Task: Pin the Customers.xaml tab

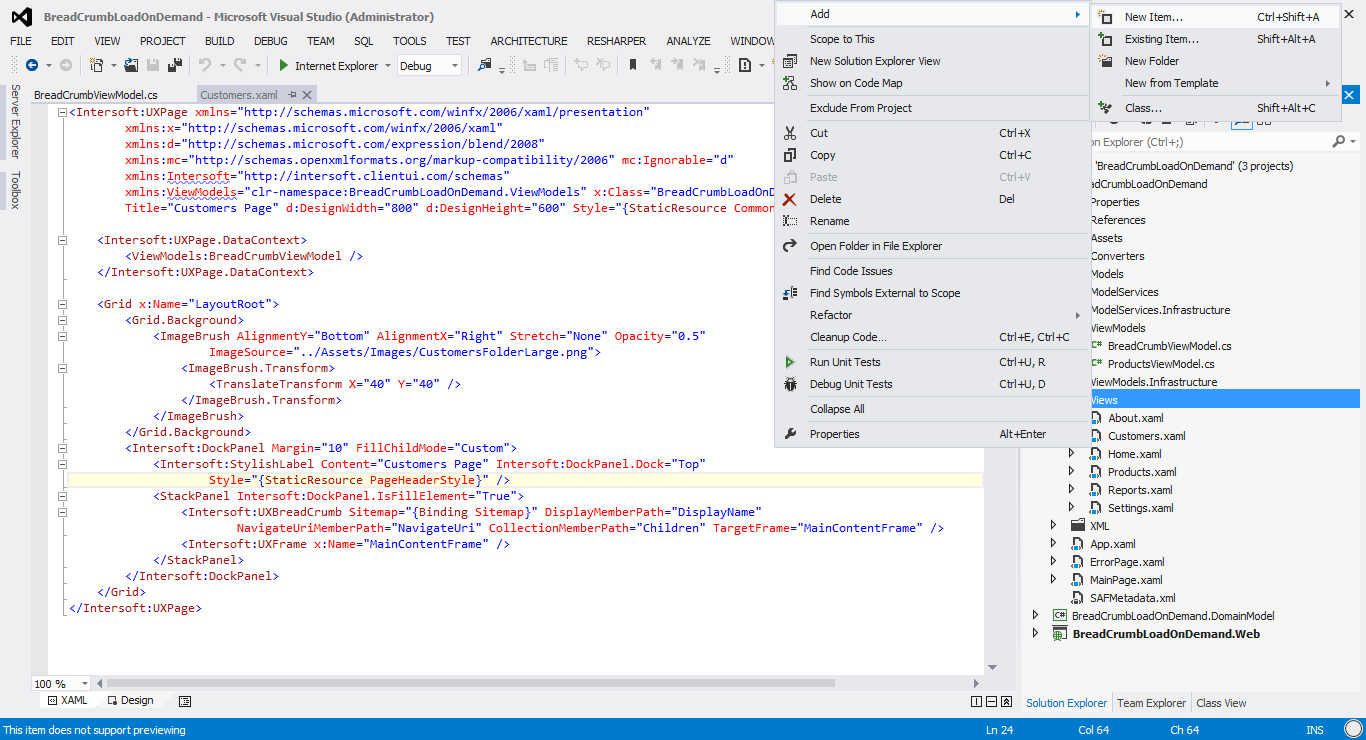Action: (291, 95)
